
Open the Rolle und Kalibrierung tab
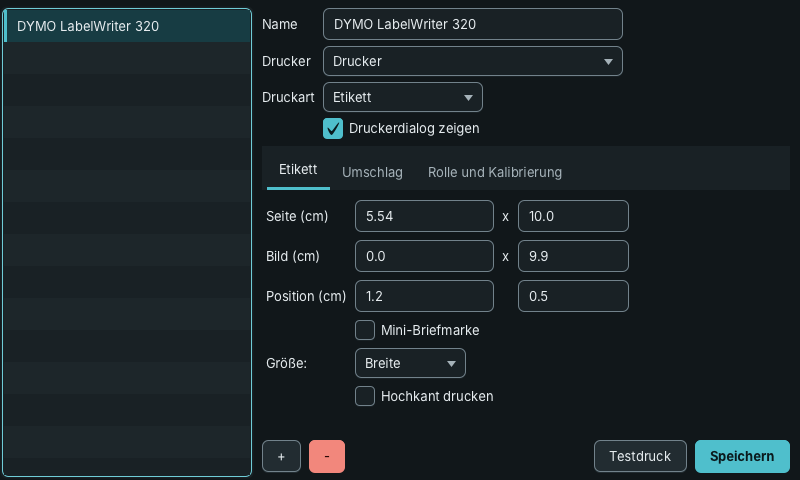[x=494, y=172]
